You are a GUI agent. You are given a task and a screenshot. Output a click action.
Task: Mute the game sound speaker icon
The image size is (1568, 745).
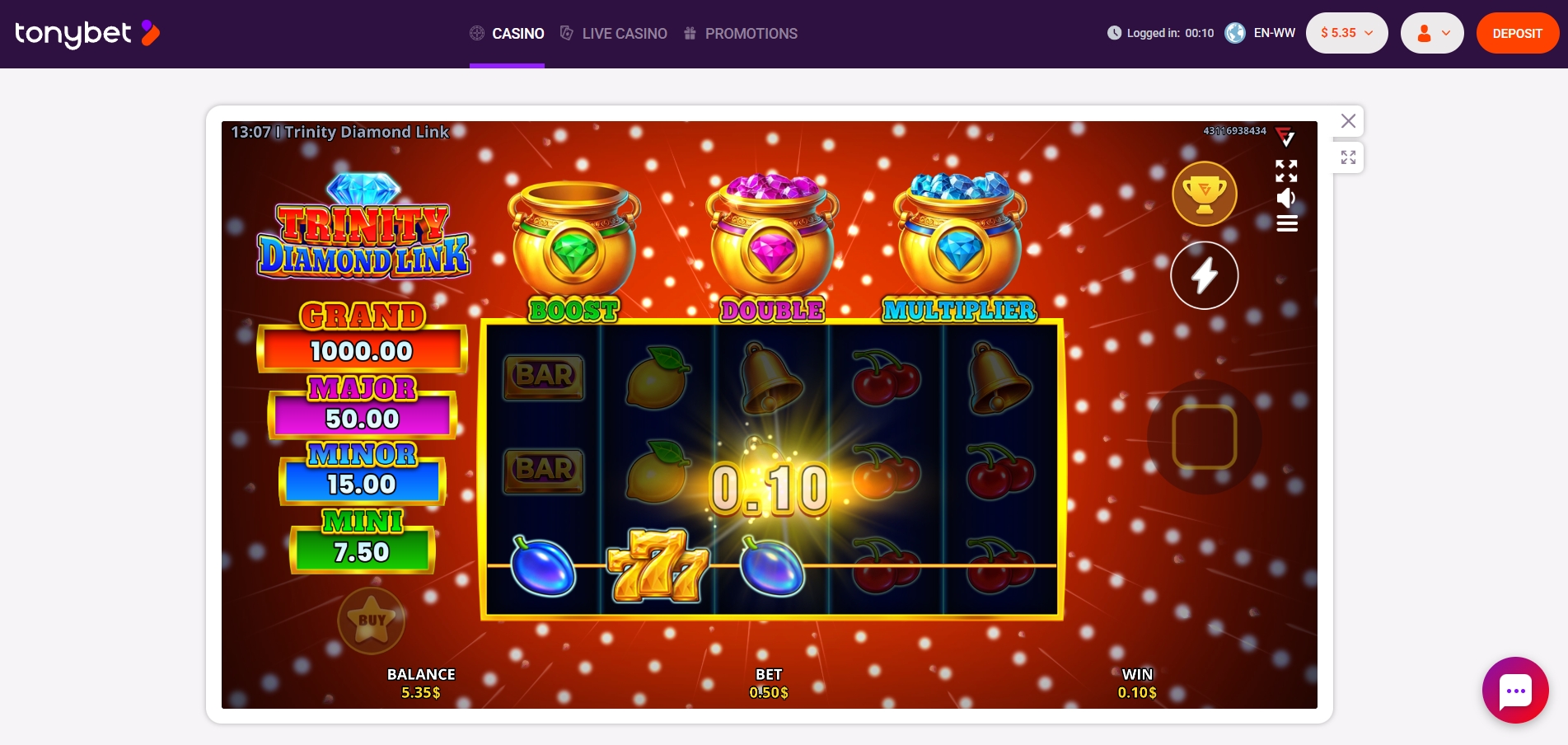(x=1286, y=198)
